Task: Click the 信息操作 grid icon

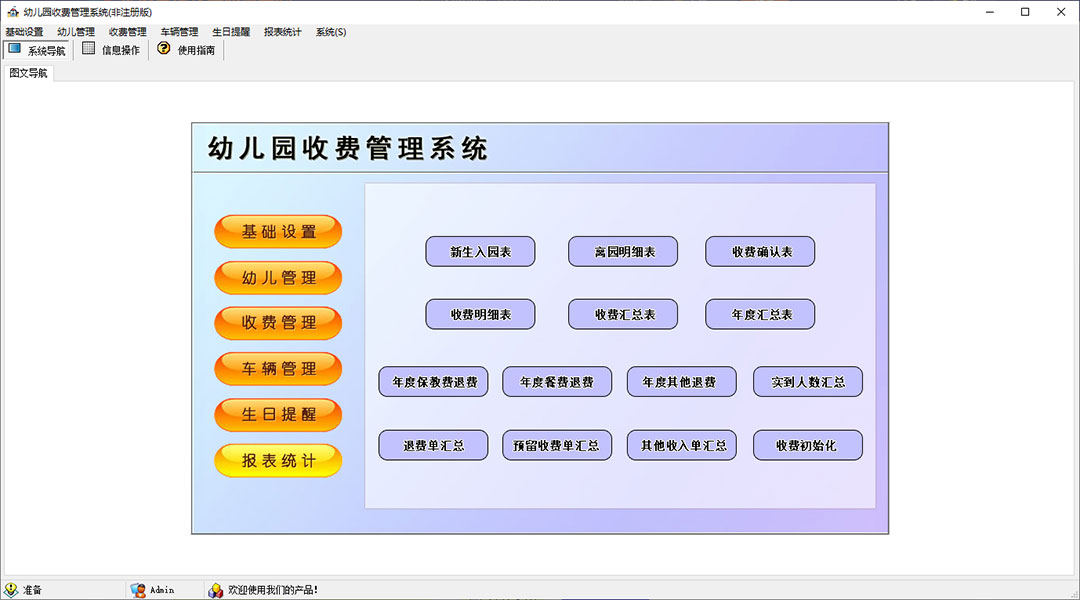Action: pyautogui.click(x=88, y=48)
